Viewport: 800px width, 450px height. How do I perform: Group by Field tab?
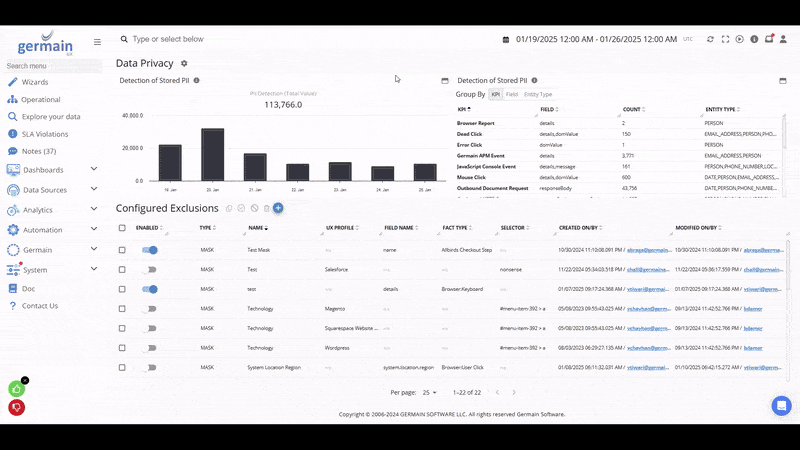(x=512, y=94)
